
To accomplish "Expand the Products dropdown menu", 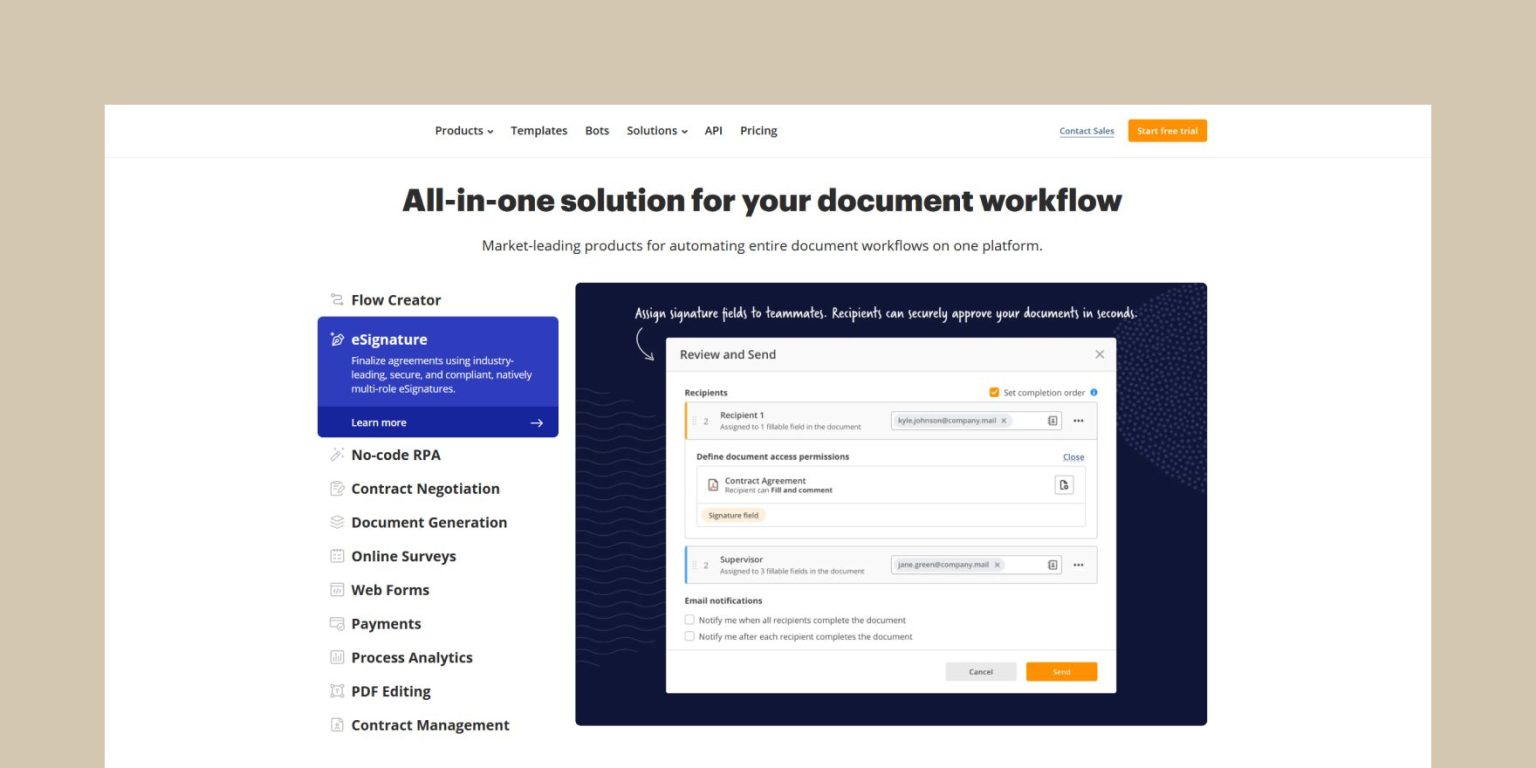I will 464,131.
